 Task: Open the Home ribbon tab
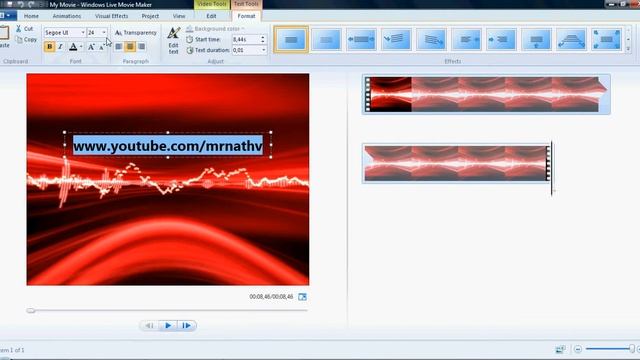31,16
